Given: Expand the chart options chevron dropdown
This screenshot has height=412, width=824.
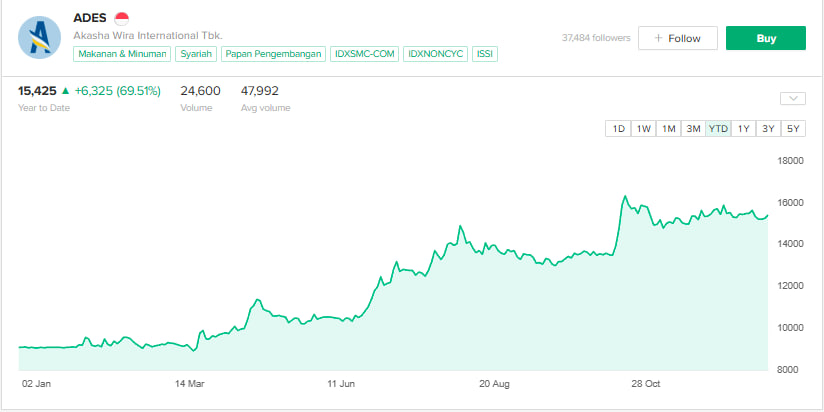Looking at the screenshot, I should (x=792, y=98).
